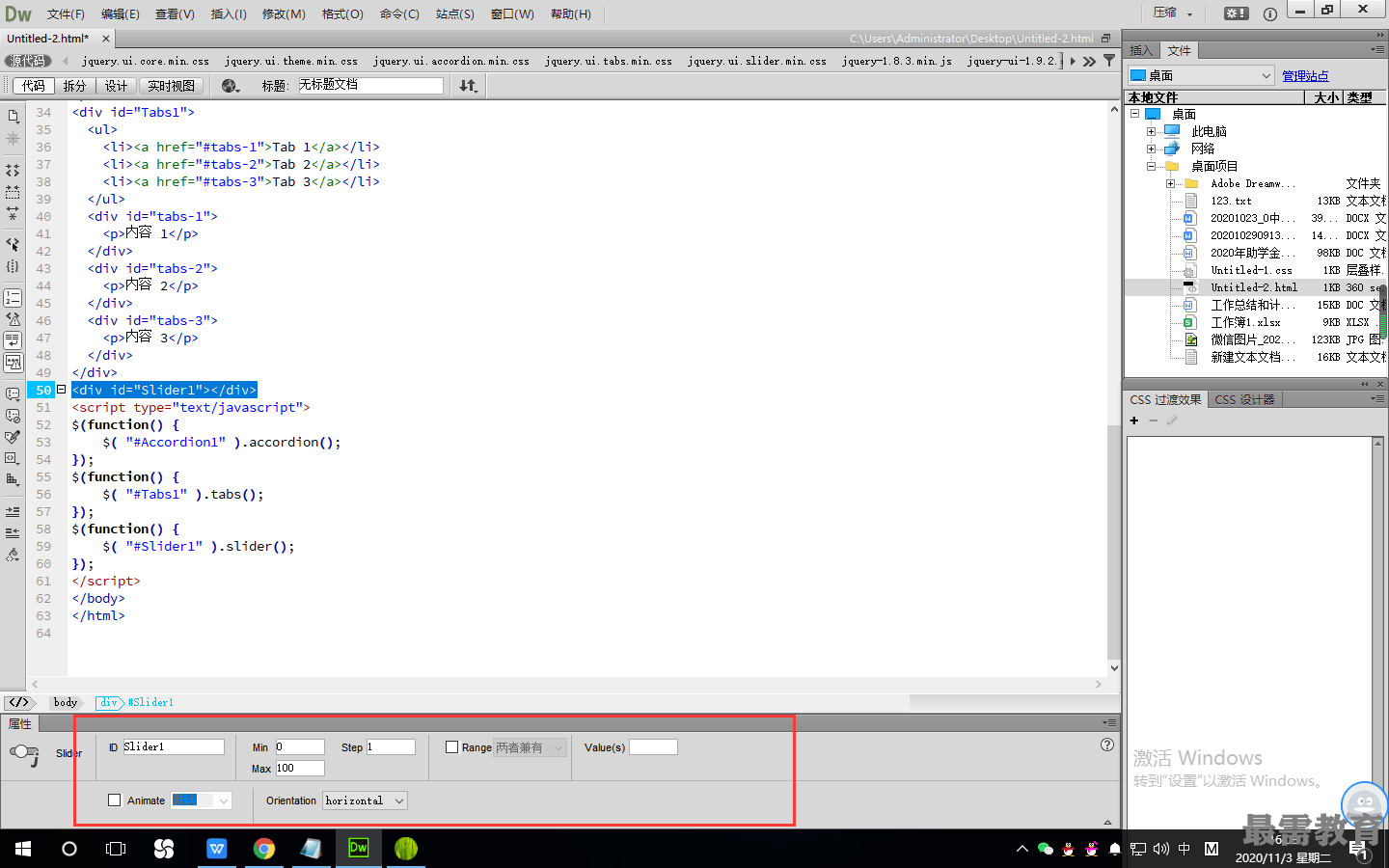
Task: Click Chrome icon in taskbar
Action: click(264, 849)
